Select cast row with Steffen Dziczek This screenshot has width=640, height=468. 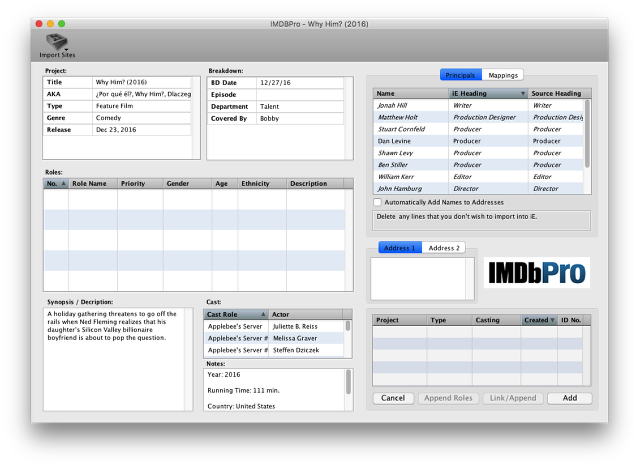click(x=274, y=350)
